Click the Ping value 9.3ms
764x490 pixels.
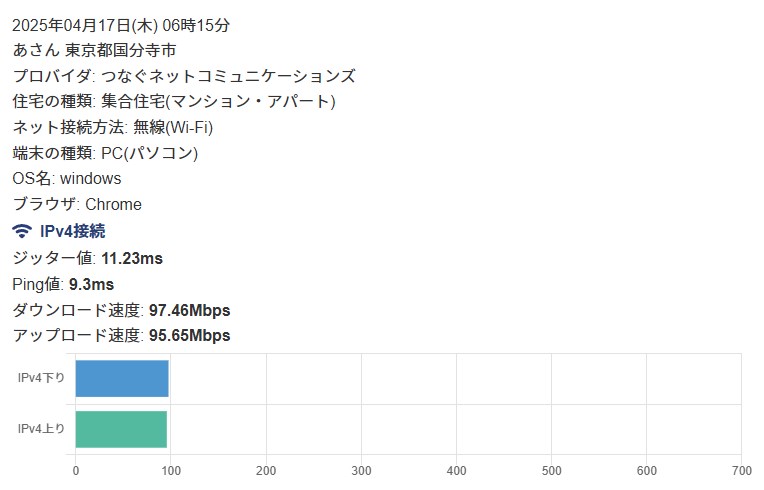tap(91, 284)
